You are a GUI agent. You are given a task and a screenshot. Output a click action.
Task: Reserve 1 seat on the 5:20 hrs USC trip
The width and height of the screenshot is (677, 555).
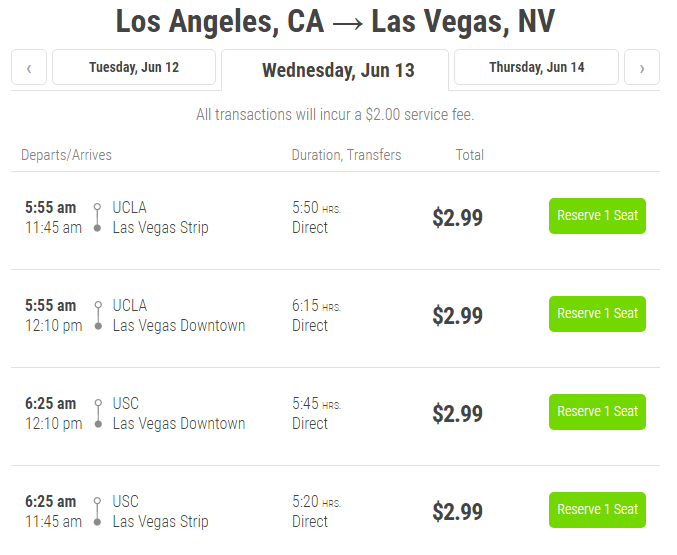click(597, 510)
